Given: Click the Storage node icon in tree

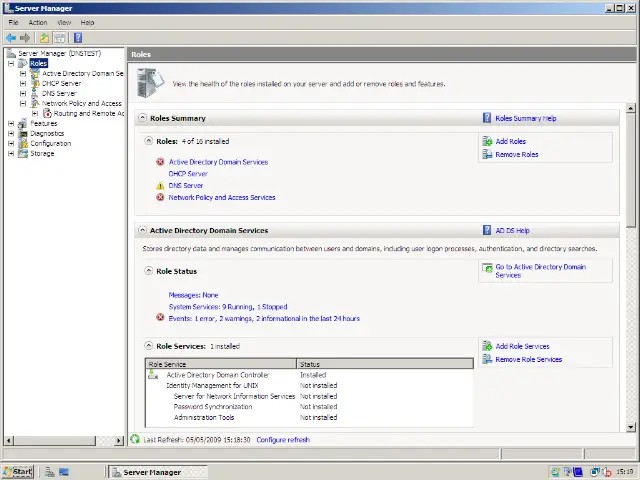Looking at the screenshot, I should pyautogui.click(x=23, y=153).
